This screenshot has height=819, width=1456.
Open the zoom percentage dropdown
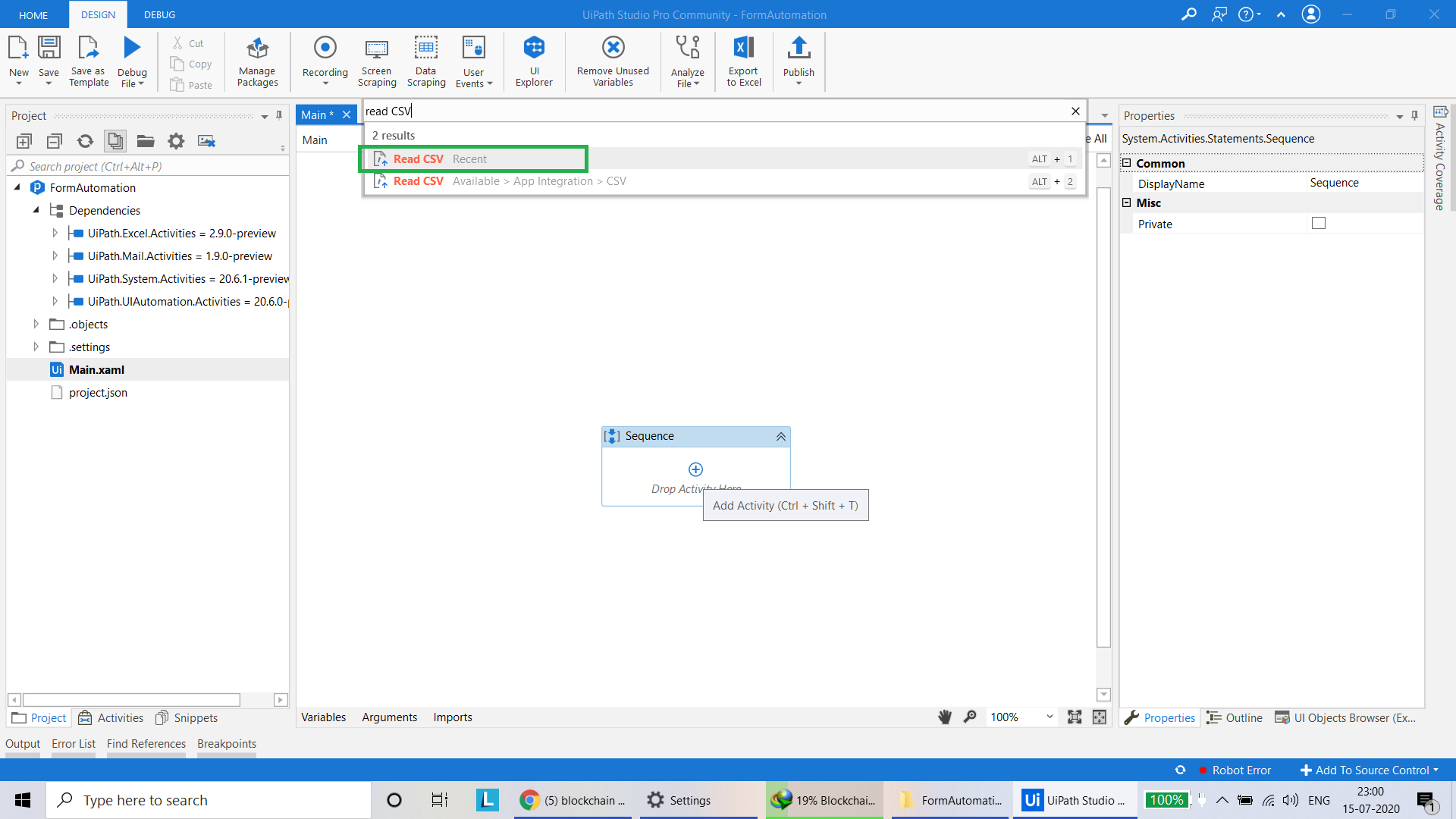coord(1050,717)
